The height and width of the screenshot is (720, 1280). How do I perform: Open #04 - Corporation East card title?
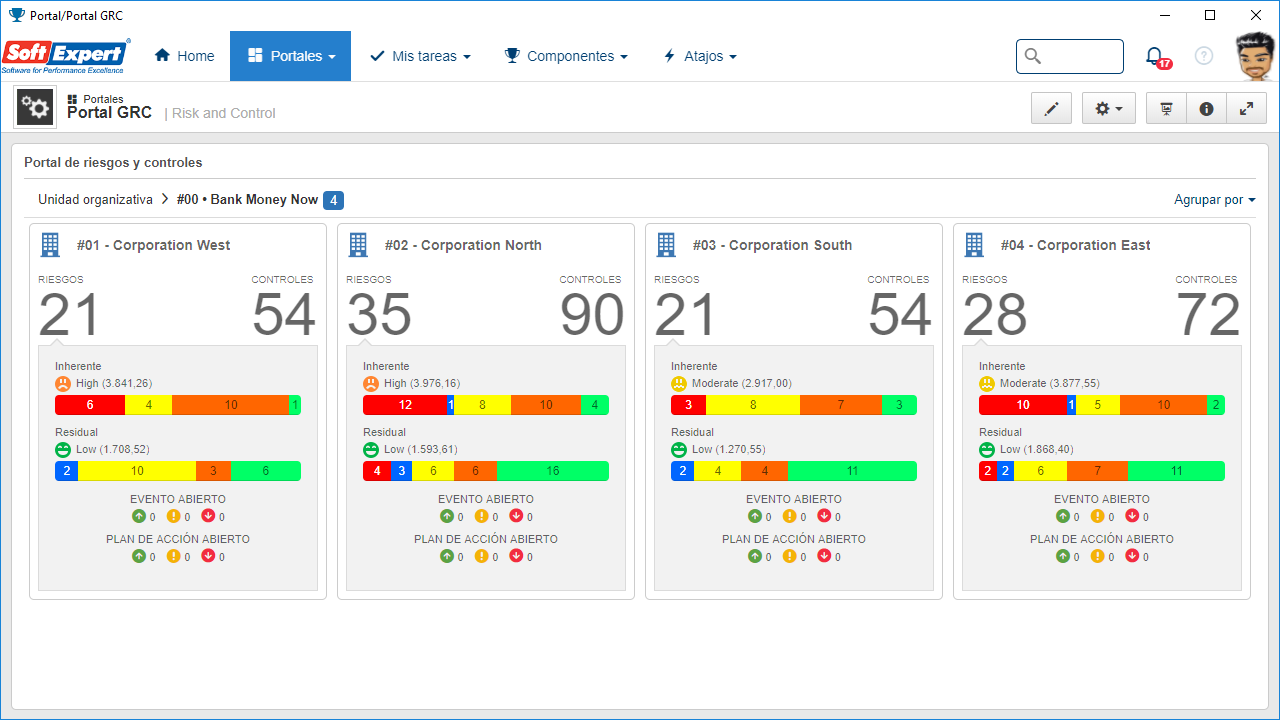(x=1076, y=245)
